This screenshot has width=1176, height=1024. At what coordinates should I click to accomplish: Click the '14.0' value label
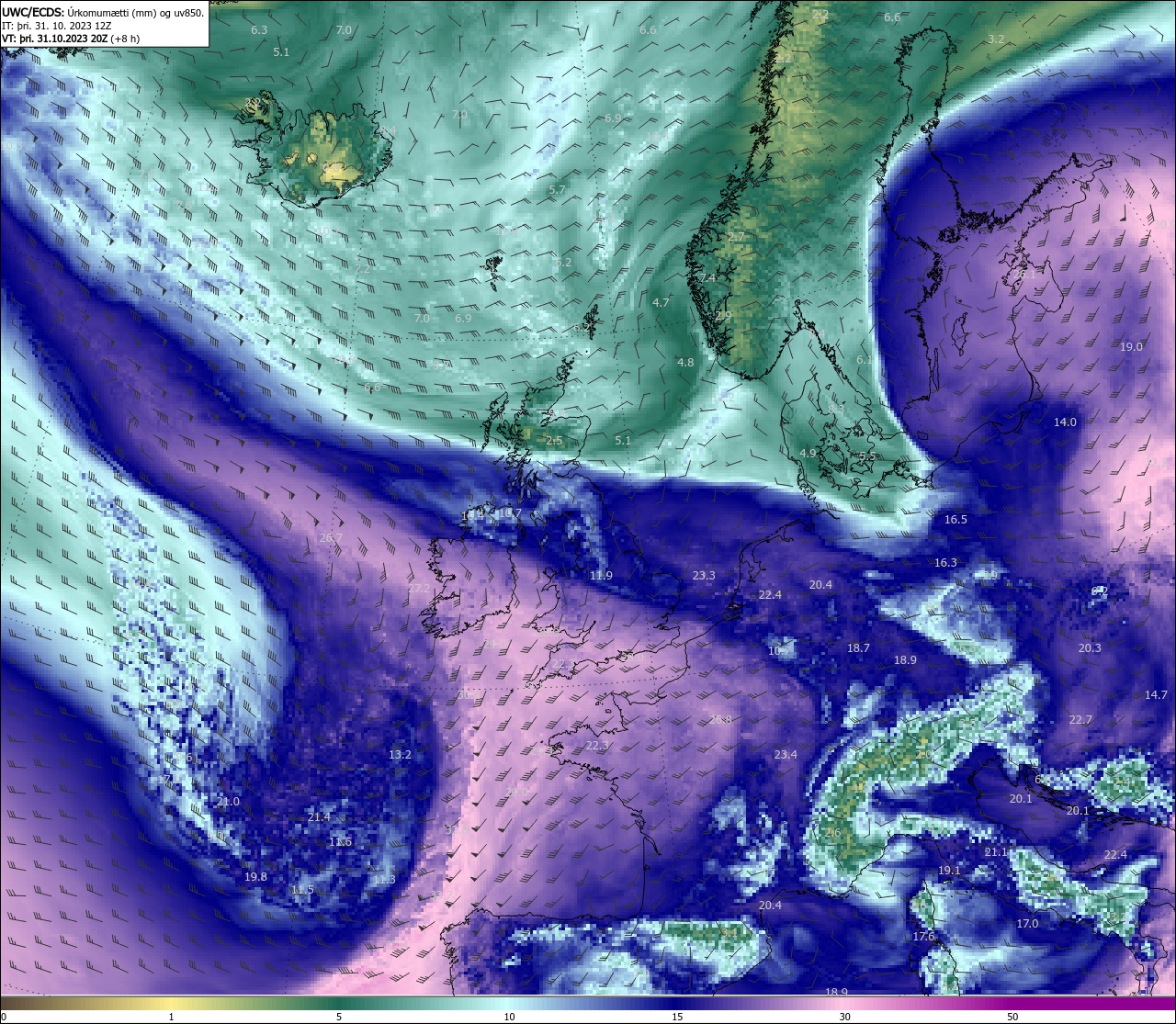coord(1065,422)
